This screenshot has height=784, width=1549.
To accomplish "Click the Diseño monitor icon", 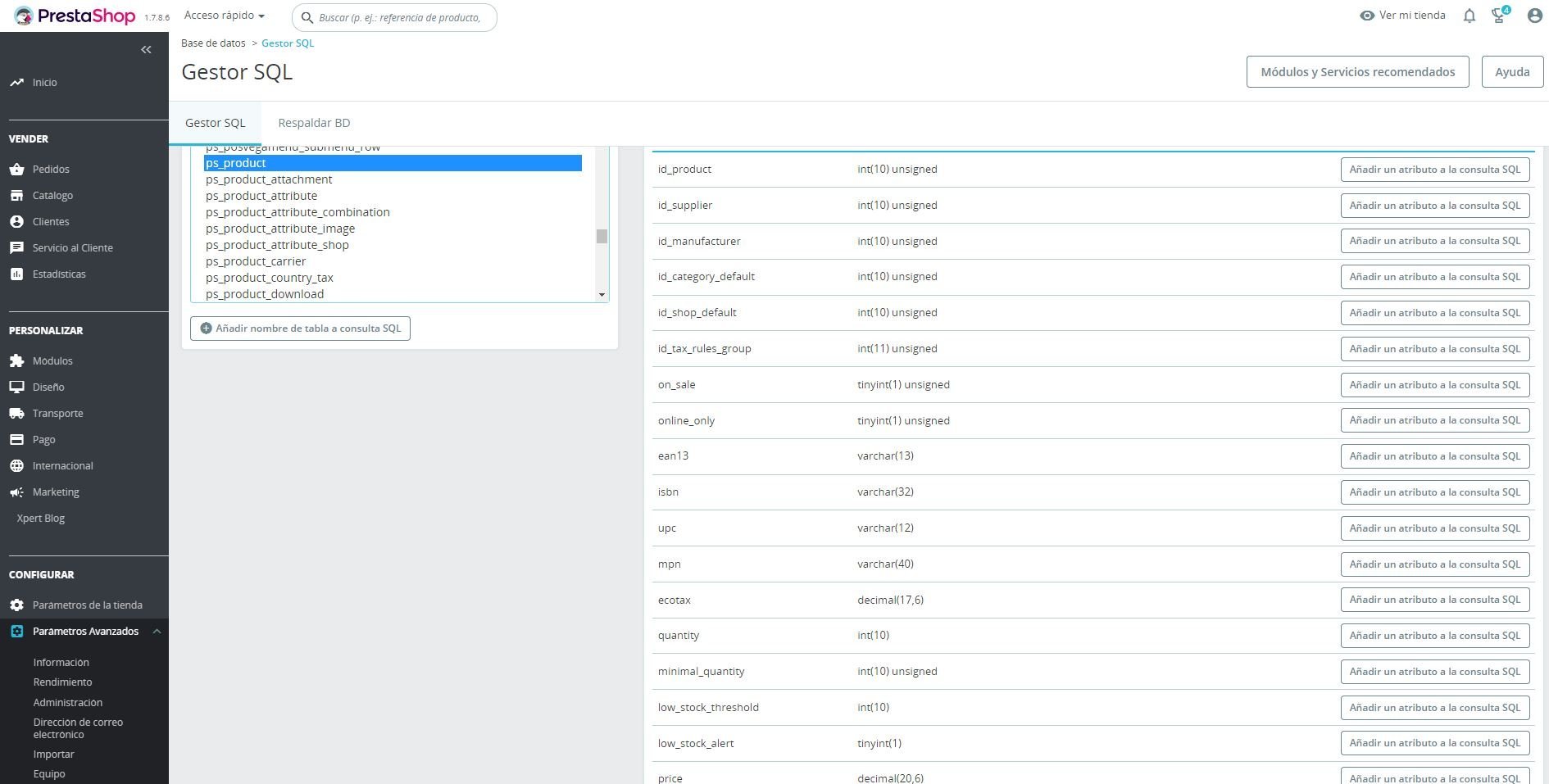I will [x=16, y=387].
